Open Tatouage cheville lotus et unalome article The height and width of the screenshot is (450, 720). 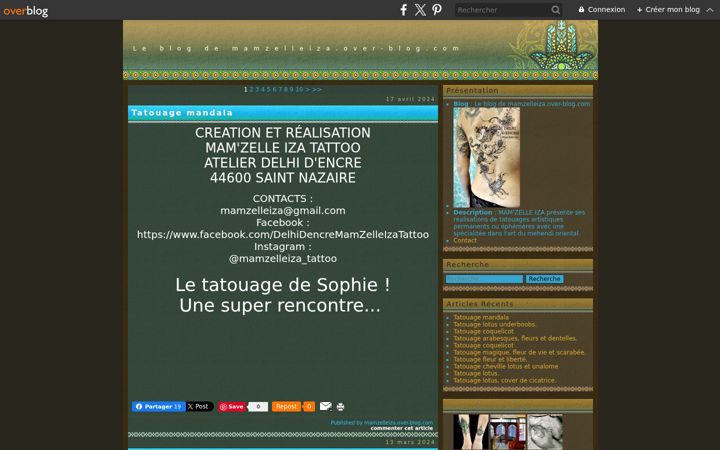(506, 366)
